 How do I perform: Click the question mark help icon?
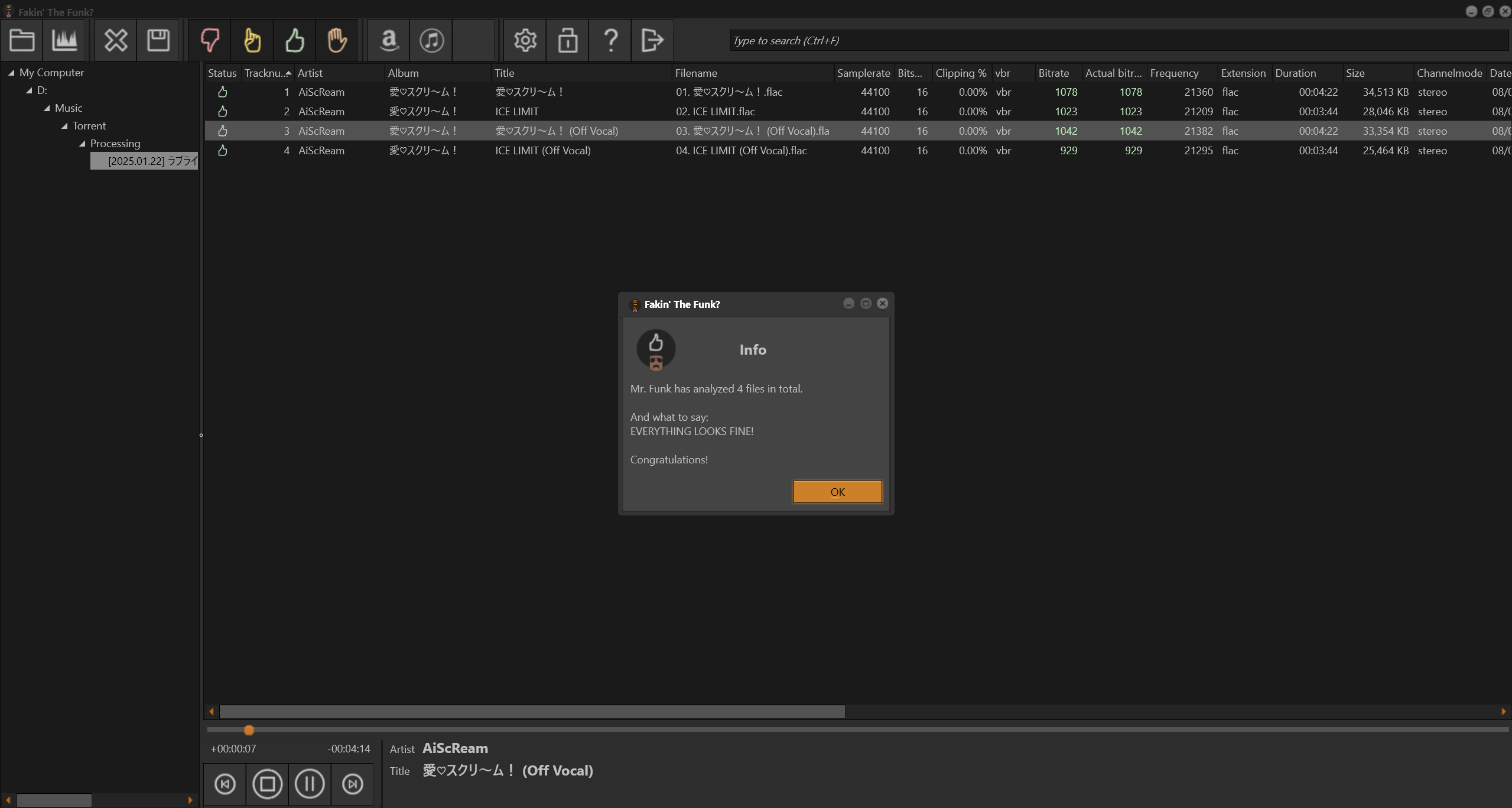pyautogui.click(x=610, y=40)
